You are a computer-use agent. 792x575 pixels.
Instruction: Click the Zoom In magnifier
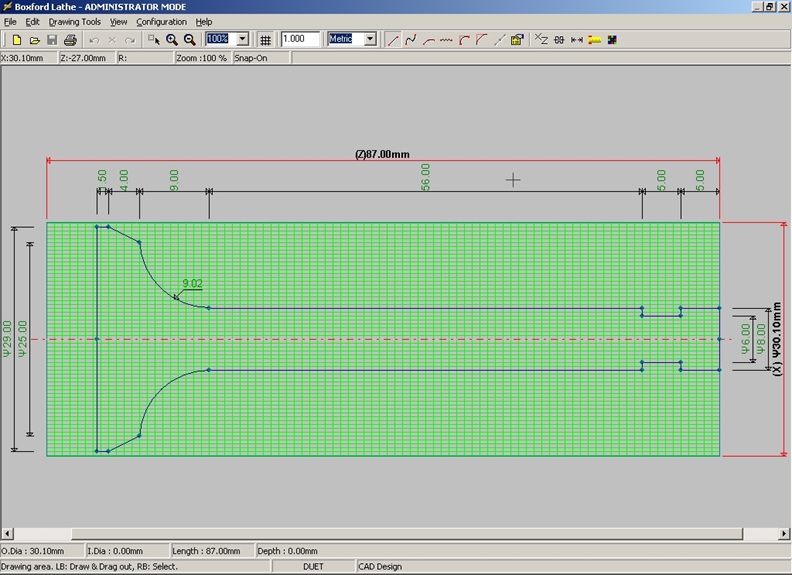(x=172, y=39)
